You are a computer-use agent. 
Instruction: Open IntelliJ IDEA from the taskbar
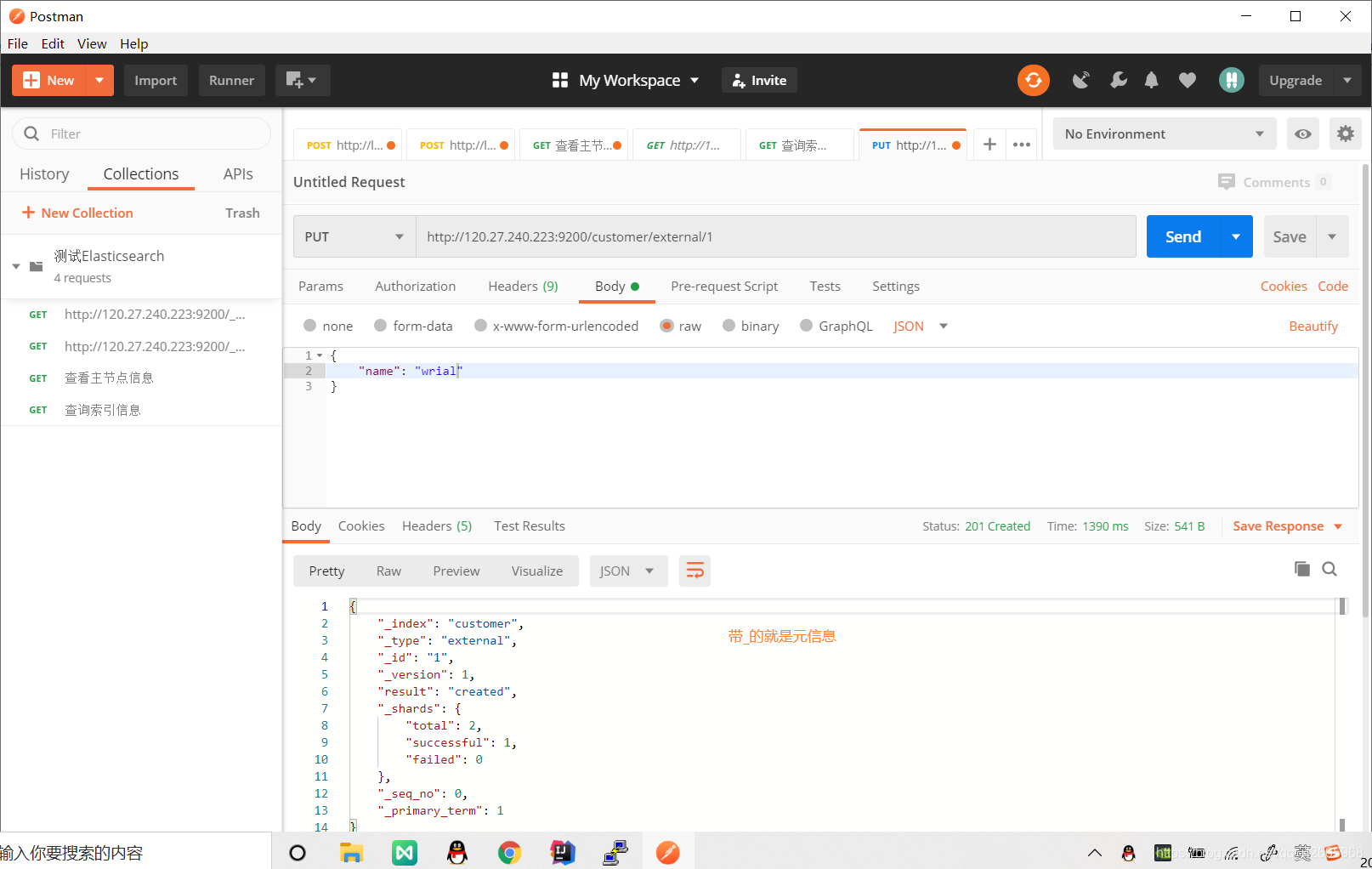563,852
